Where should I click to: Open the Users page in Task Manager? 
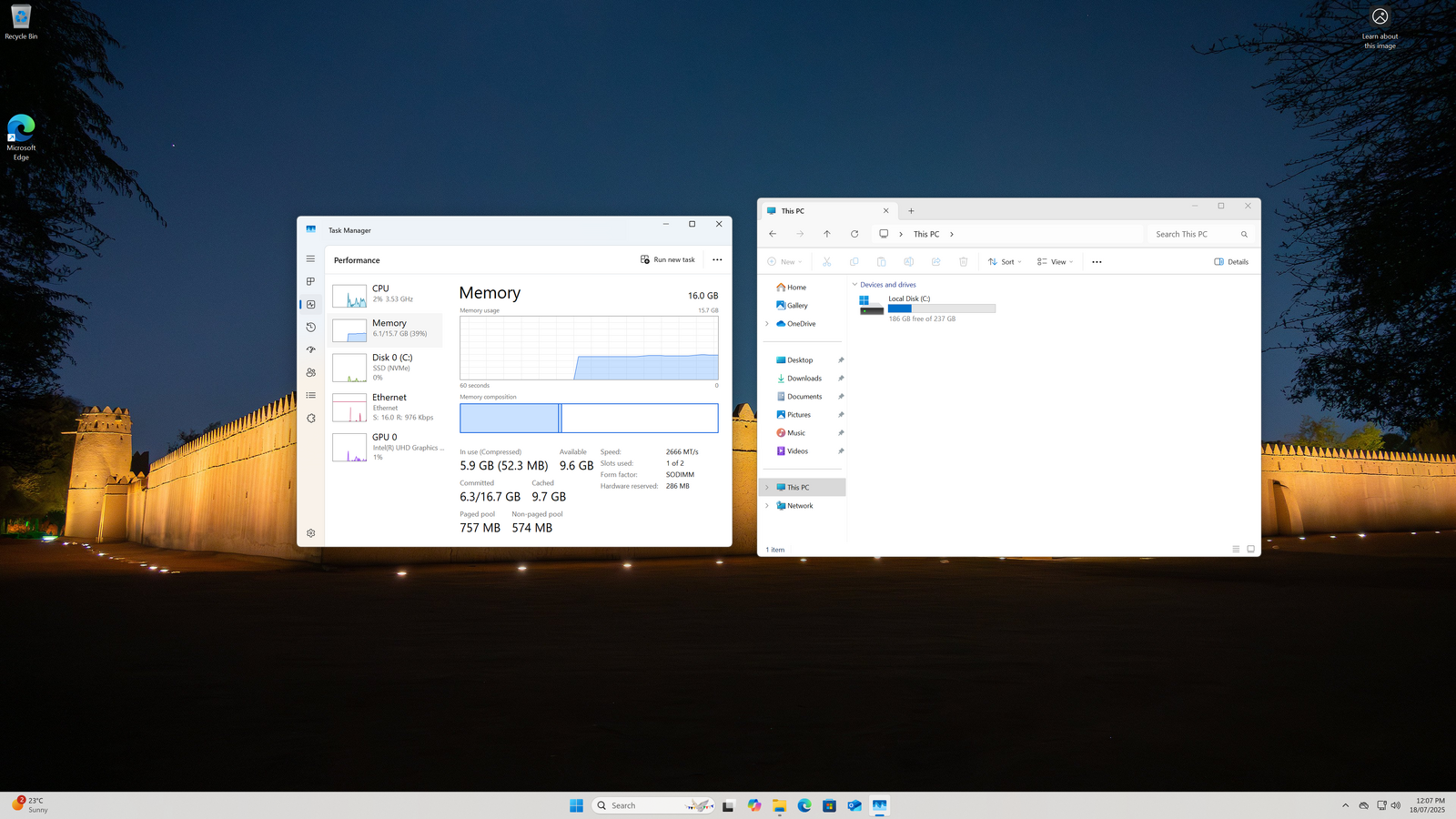point(310,372)
